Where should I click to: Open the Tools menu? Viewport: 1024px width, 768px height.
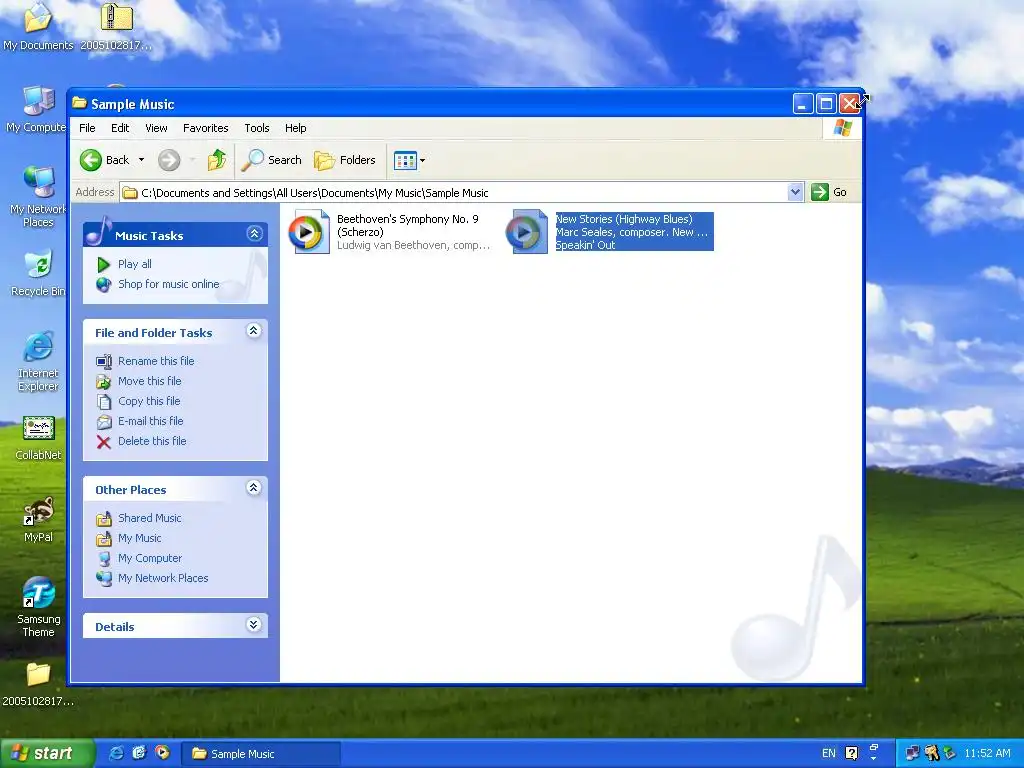(257, 128)
